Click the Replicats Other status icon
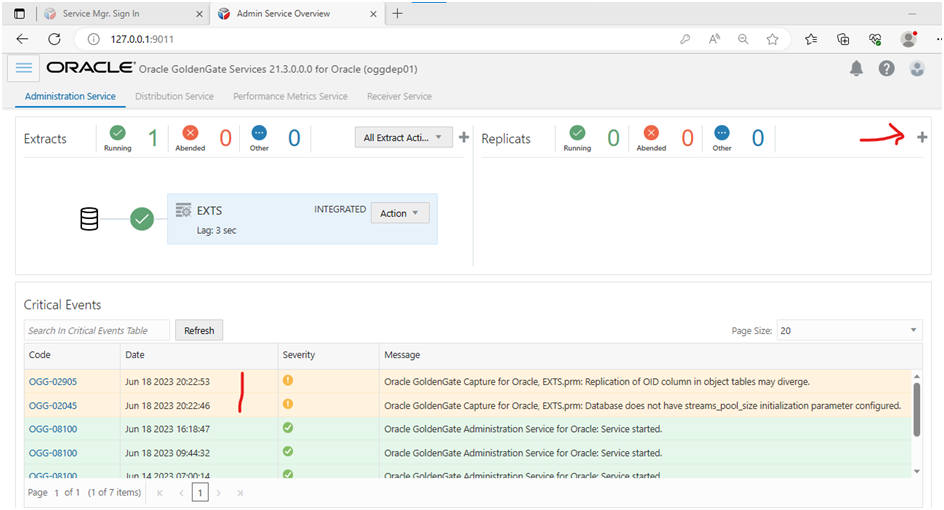The image size is (944, 510). pyautogui.click(x=721, y=132)
